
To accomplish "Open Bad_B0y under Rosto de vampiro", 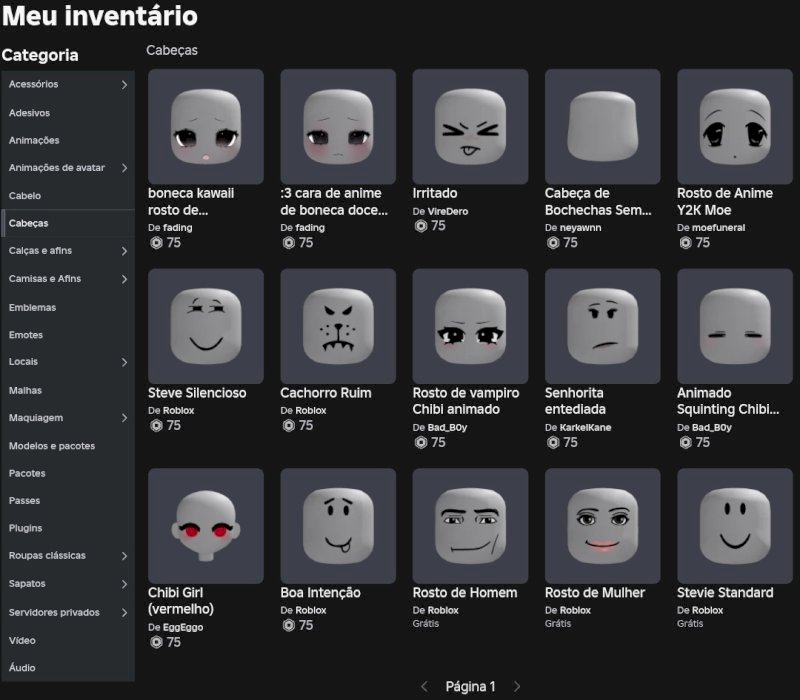I will click(x=447, y=428).
